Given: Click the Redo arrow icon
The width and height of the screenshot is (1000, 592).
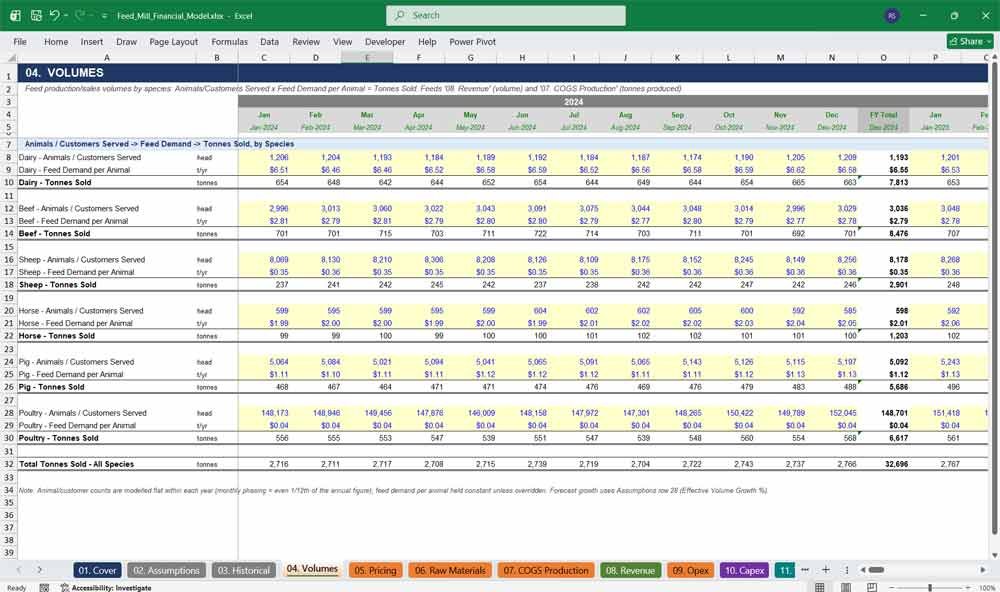Looking at the screenshot, I should pyautogui.click(x=80, y=15).
